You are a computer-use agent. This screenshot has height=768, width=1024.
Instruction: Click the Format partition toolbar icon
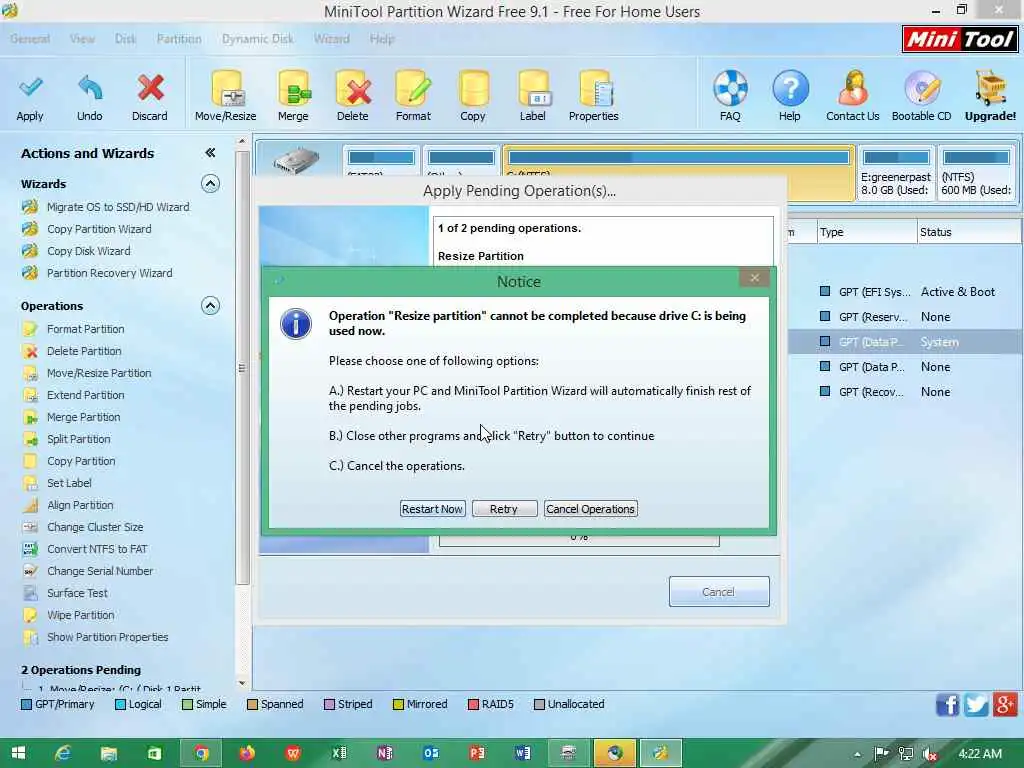point(413,89)
